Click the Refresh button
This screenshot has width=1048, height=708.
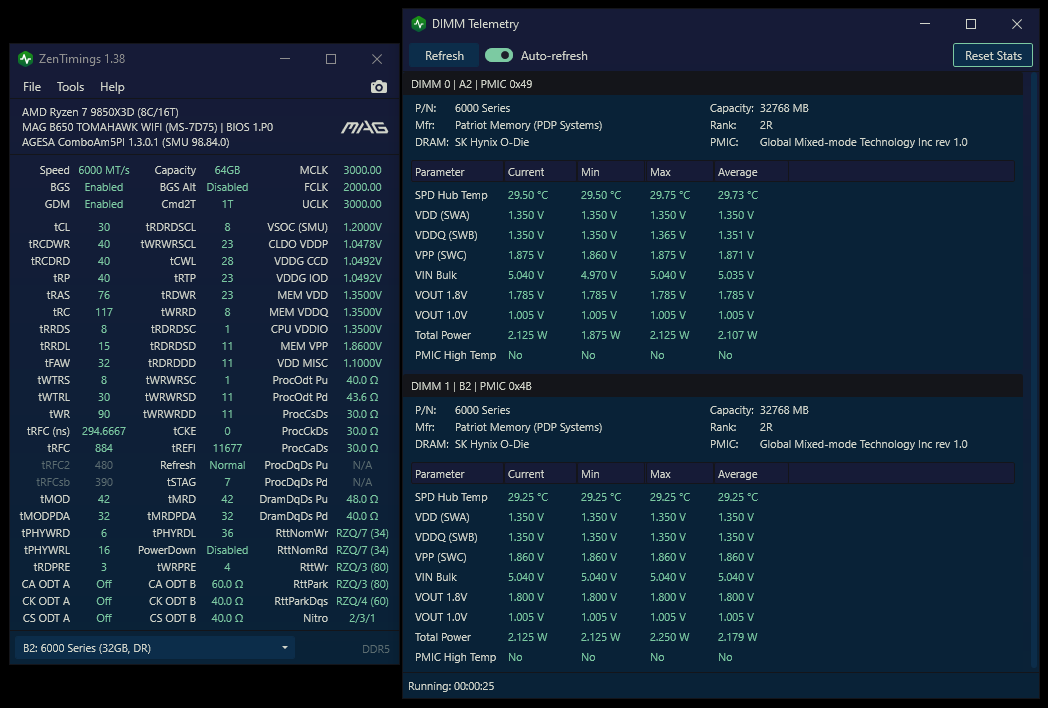(444, 55)
